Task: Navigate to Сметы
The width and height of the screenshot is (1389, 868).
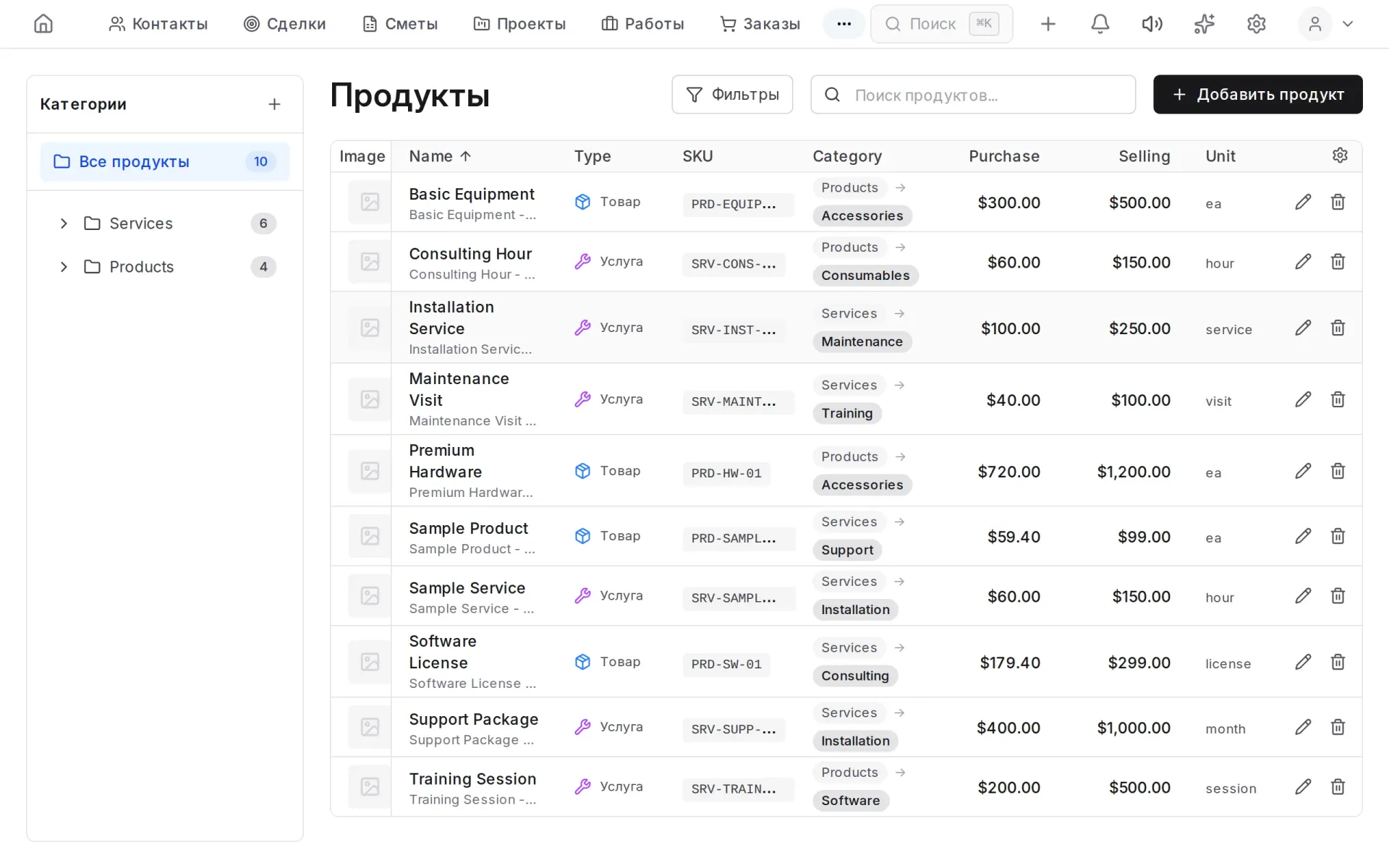Action: (x=399, y=24)
